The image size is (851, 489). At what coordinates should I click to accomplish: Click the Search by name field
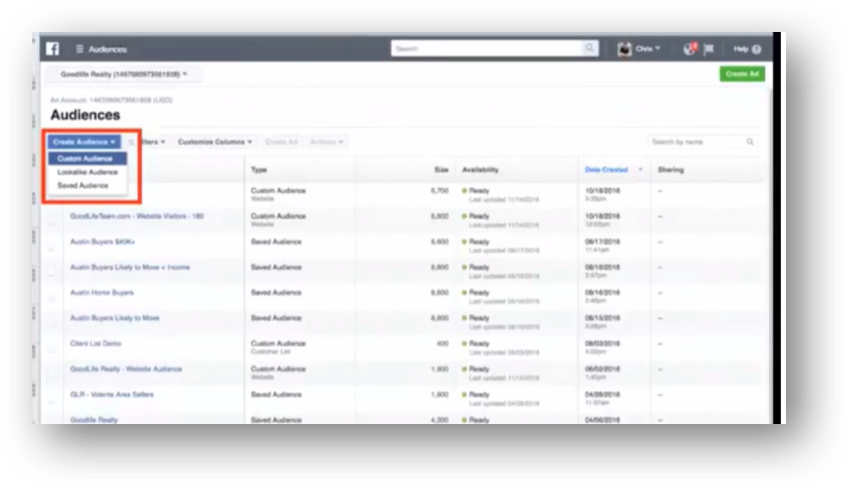point(697,142)
